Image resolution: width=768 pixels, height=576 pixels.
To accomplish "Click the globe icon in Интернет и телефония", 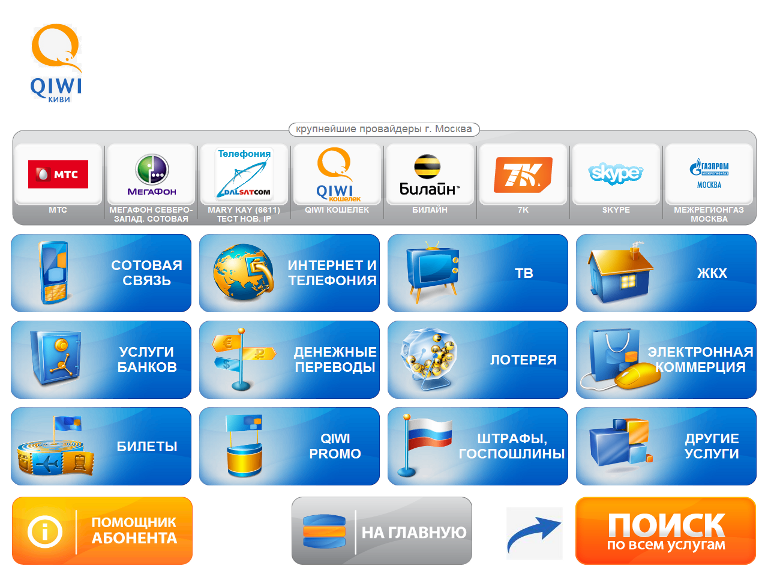I will pos(243,272).
